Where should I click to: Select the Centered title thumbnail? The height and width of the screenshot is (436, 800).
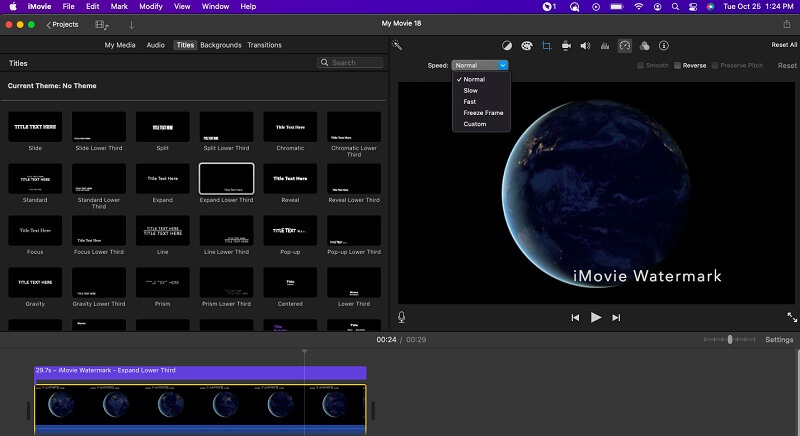(290, 283)
